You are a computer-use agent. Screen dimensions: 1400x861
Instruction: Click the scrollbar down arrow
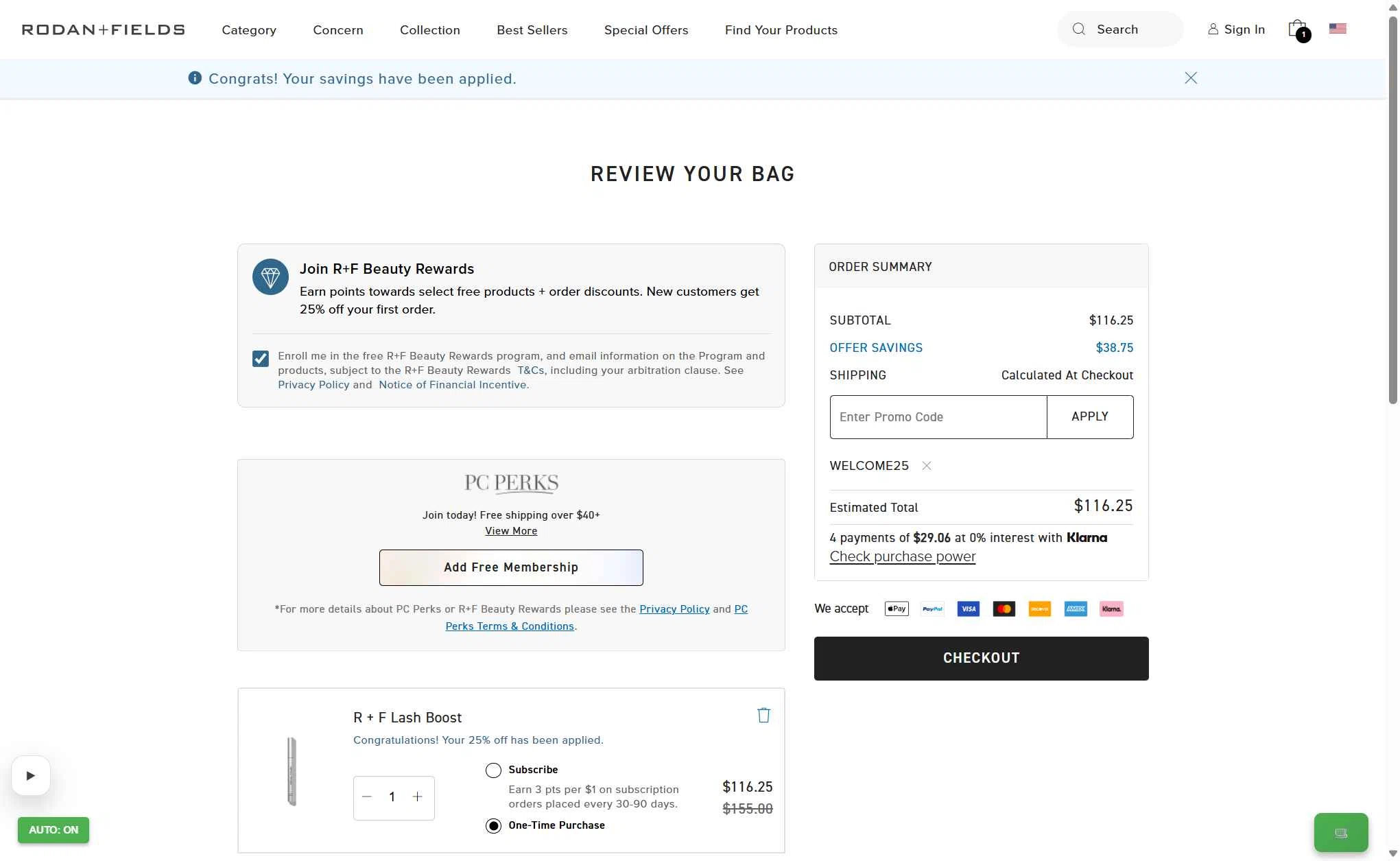1392,853
